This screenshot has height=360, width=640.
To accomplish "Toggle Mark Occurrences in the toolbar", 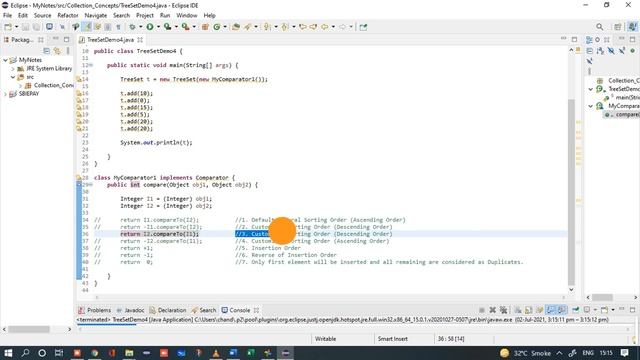I will tap(87, 27).
